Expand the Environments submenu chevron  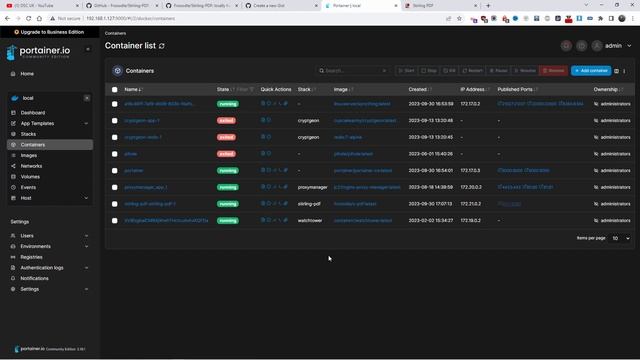(x=86, y=247)
